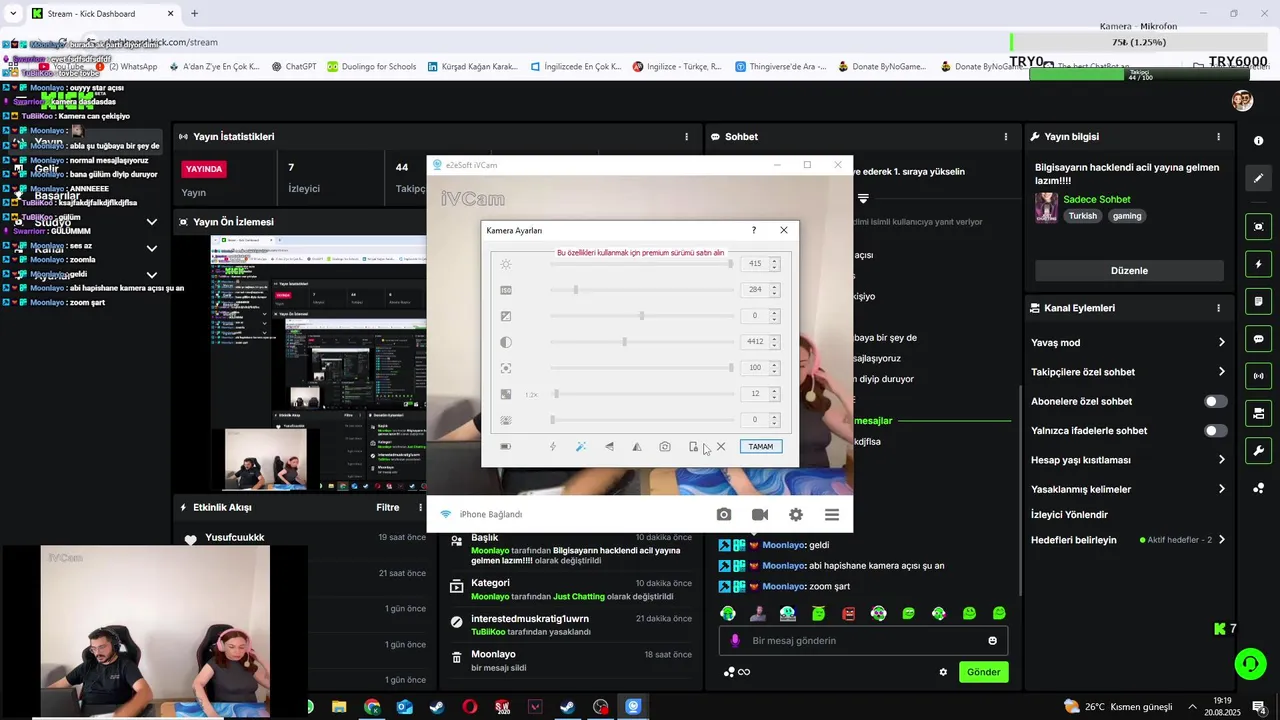Screen dimensions: 1280x720
Task: Click the mirror triangle icon
Action: [x=637, y=447]
